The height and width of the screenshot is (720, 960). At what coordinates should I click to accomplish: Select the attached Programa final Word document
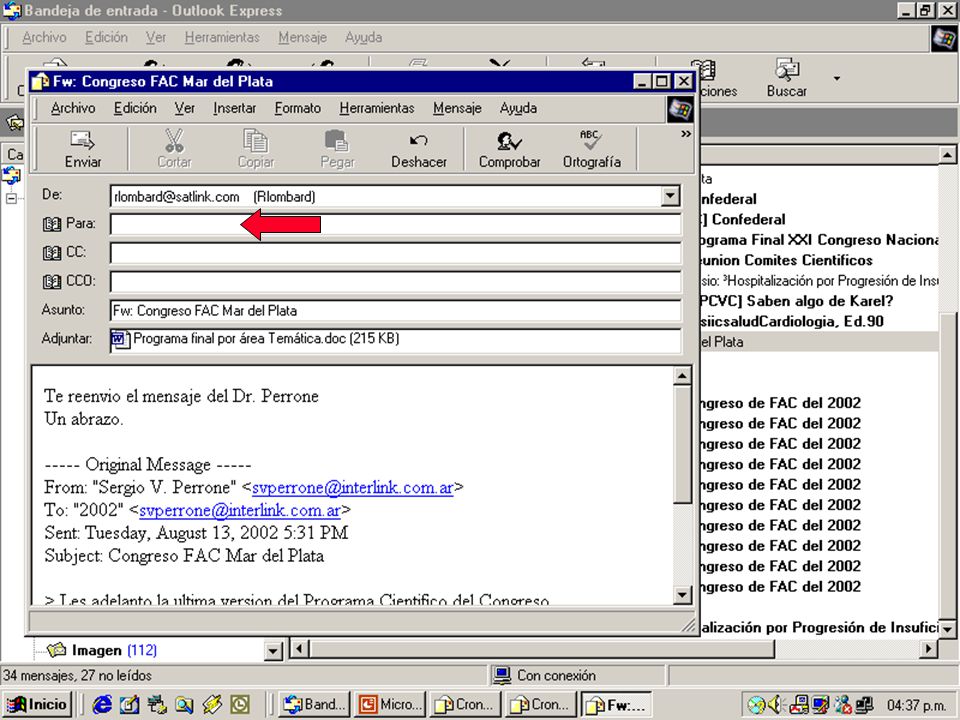point(255,339)
